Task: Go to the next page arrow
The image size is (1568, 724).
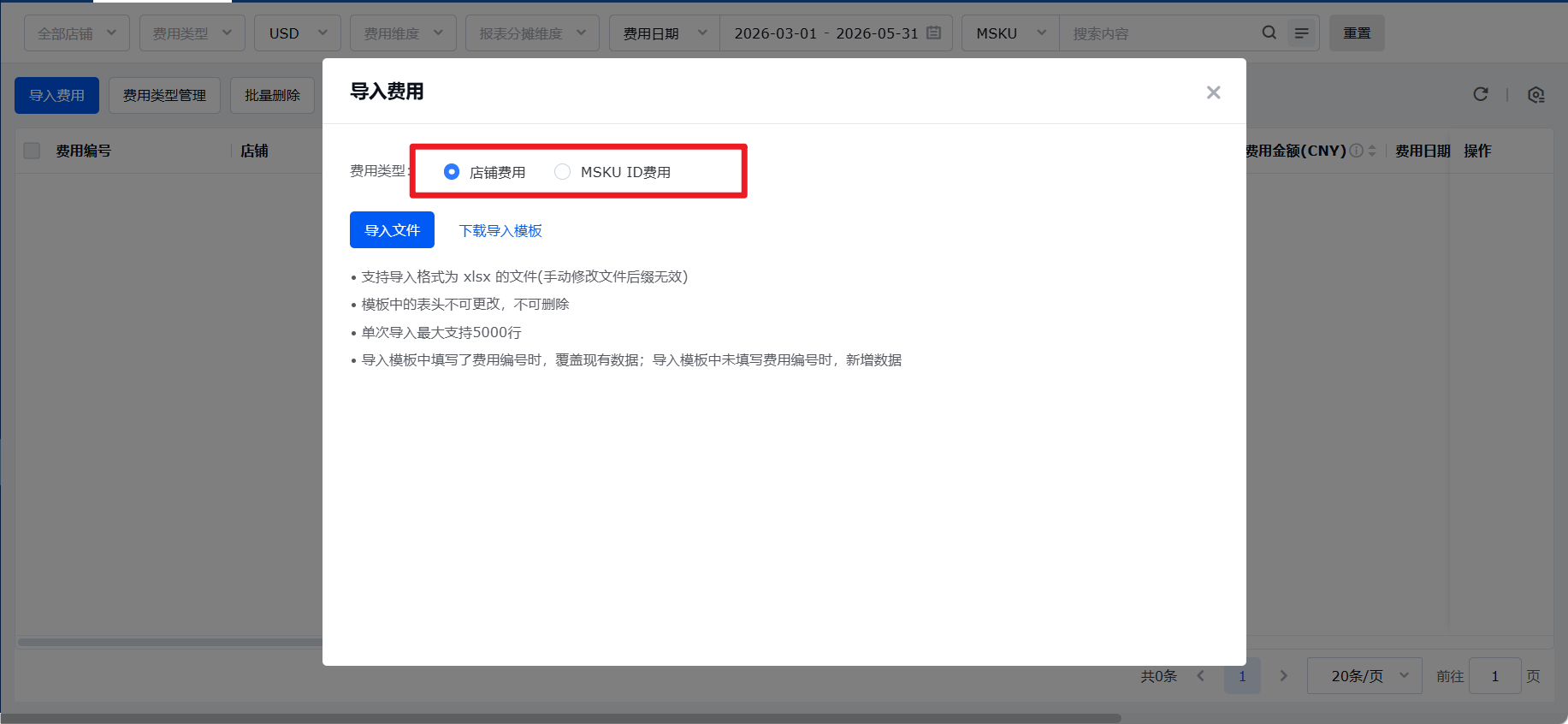Action: click(x=1283, y=676)
